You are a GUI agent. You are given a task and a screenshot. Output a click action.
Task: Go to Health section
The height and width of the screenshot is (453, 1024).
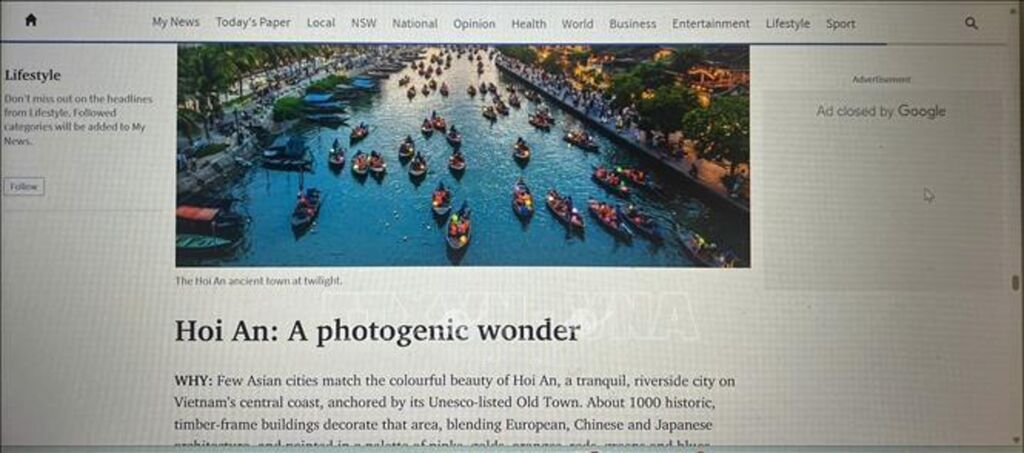pos(528,23)
